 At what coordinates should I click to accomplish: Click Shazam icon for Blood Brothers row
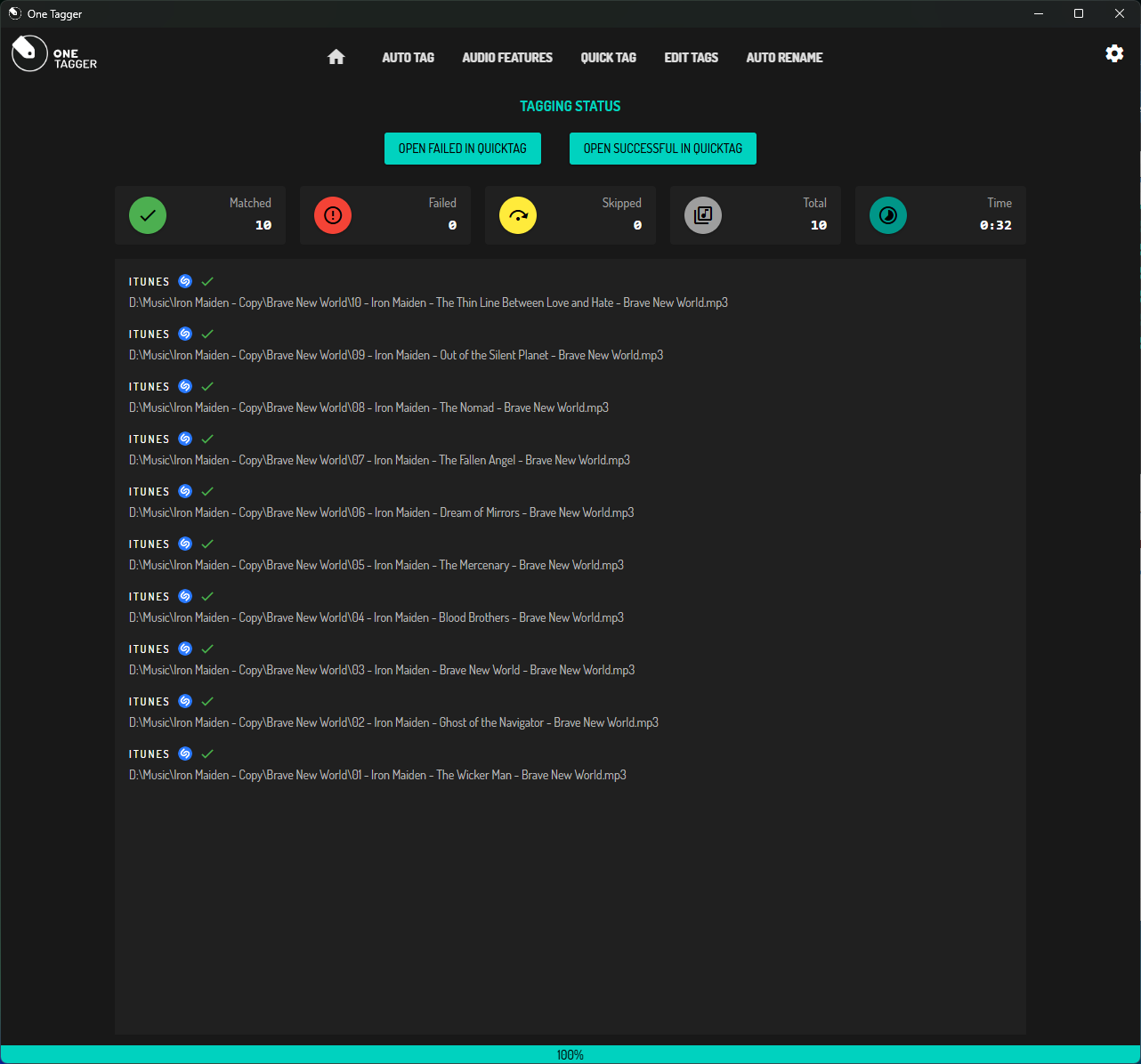pos(185,596)
